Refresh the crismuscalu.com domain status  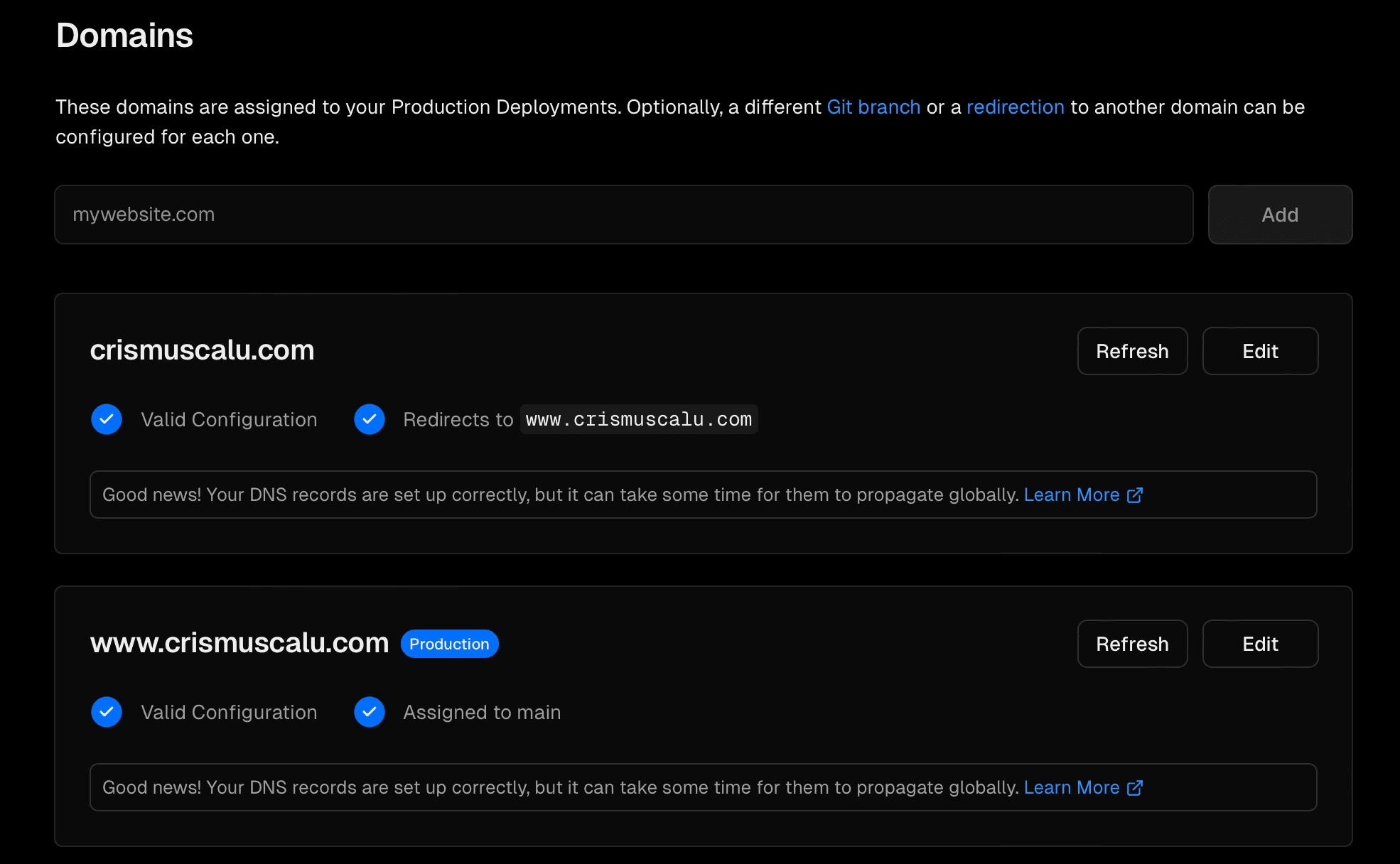1132,351
